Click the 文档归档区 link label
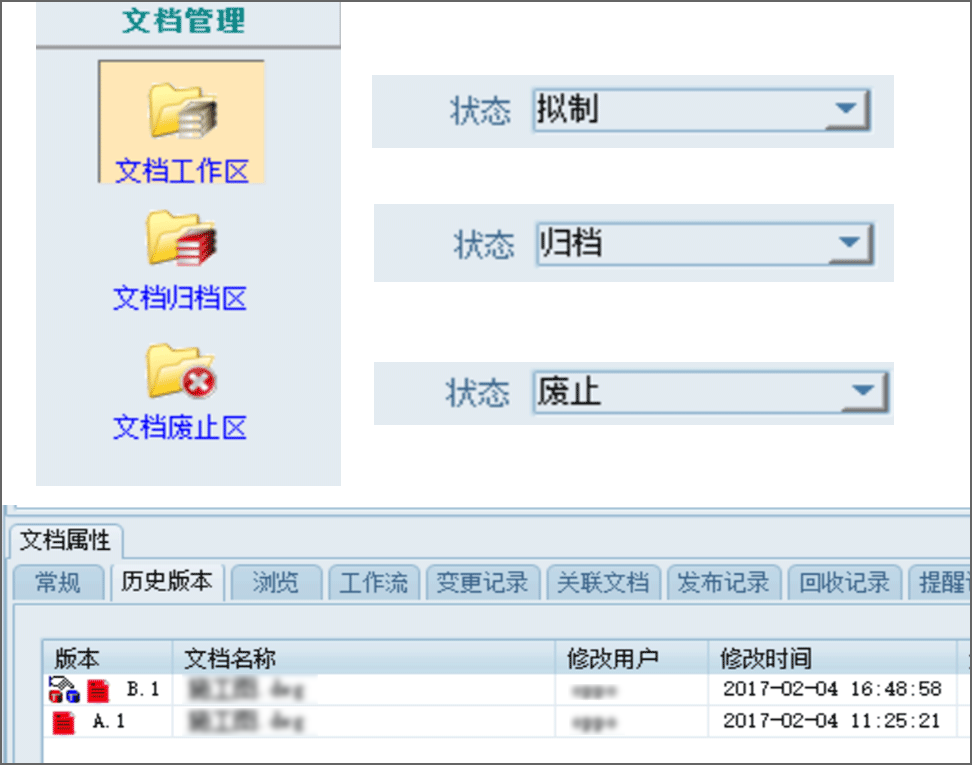The height and width of the screenshot is (765, 972). tap(180, 298)
